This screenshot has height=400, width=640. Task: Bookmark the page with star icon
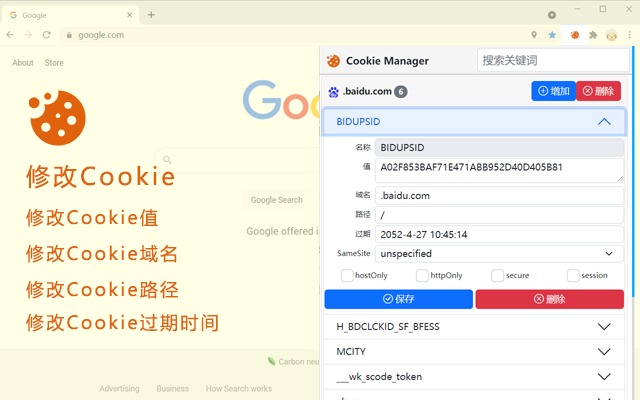point(552,35)
